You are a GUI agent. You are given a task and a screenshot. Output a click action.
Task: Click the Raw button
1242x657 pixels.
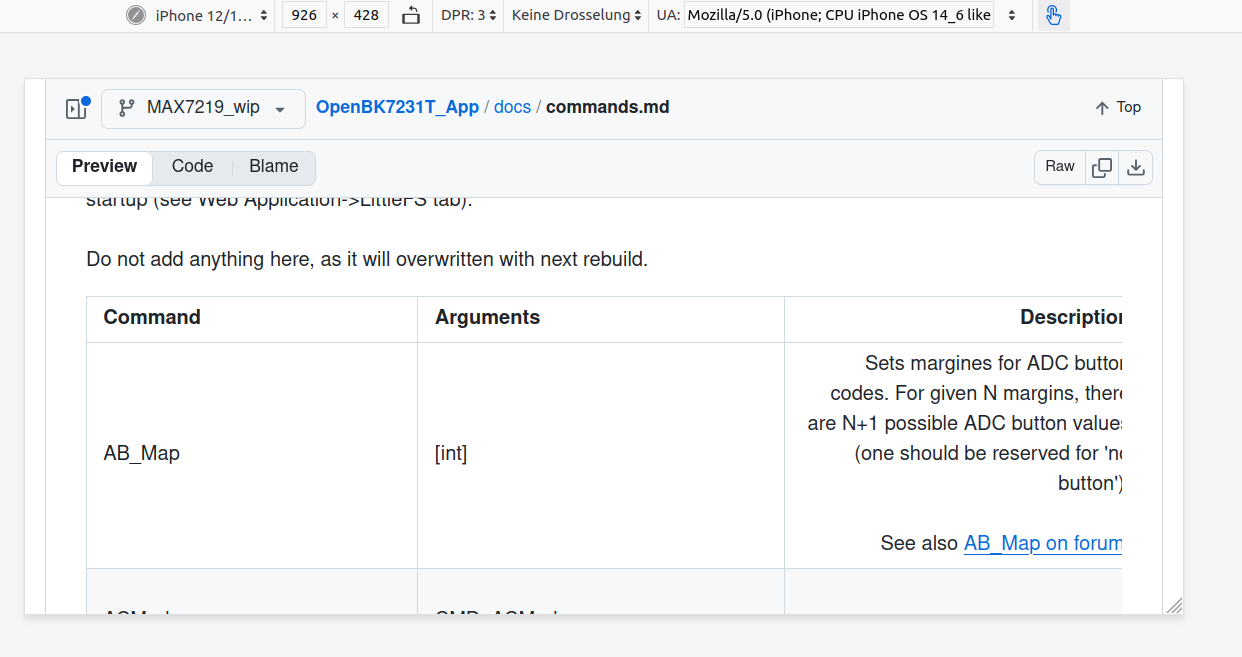pos(1060,167)
